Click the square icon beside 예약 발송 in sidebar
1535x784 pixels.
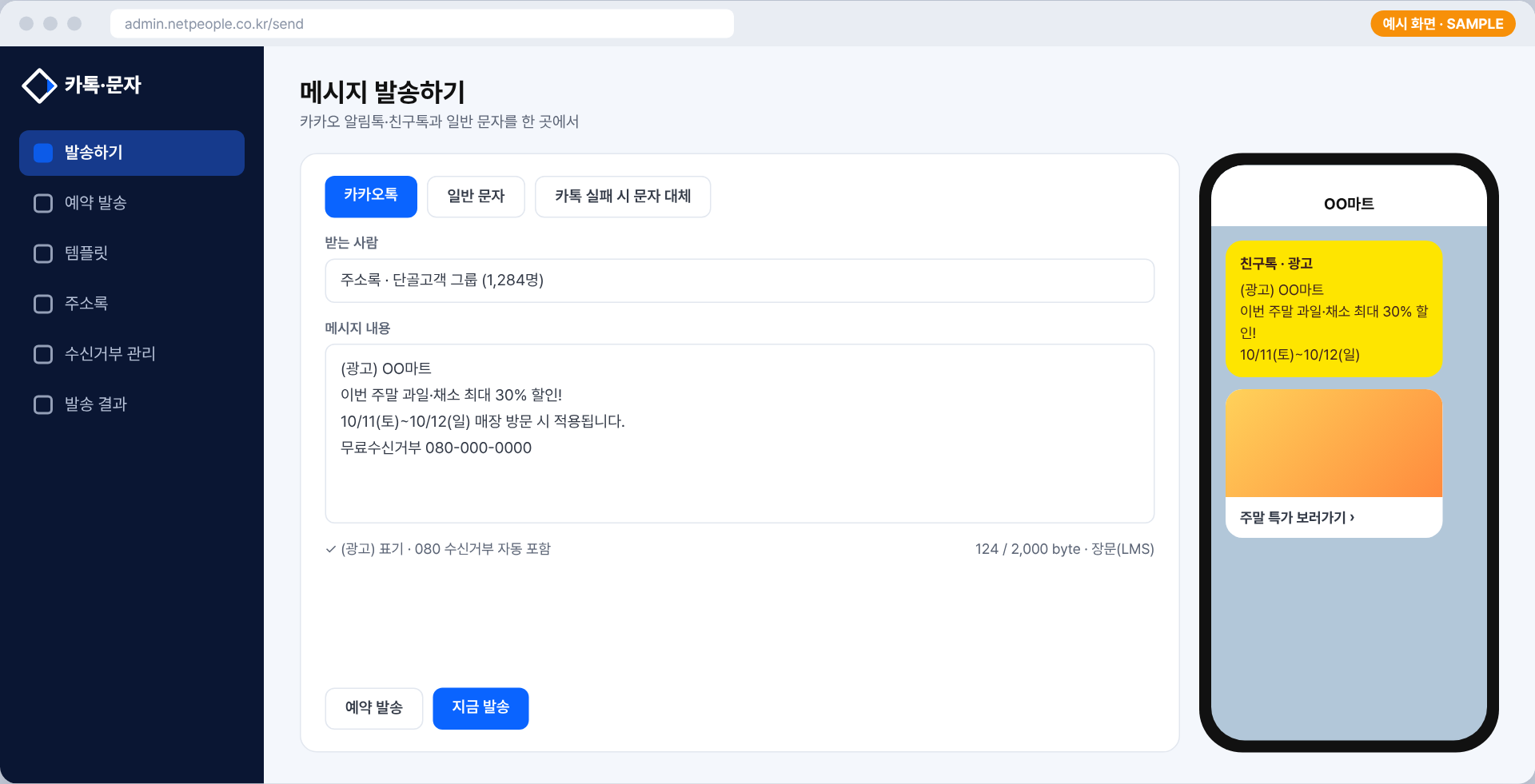pos(43,204)
